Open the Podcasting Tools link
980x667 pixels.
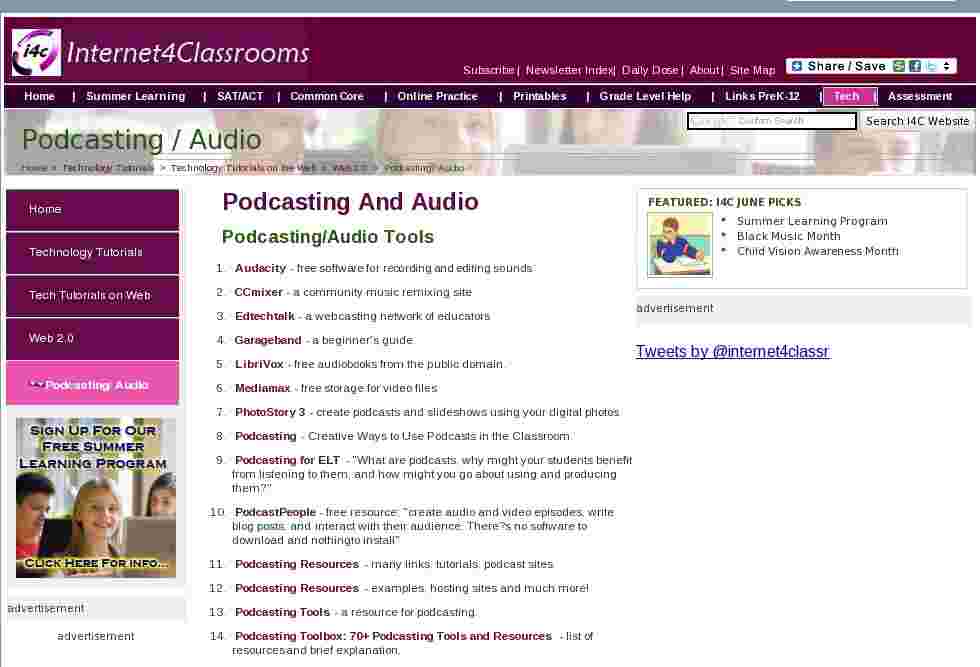tap(282, 612)
